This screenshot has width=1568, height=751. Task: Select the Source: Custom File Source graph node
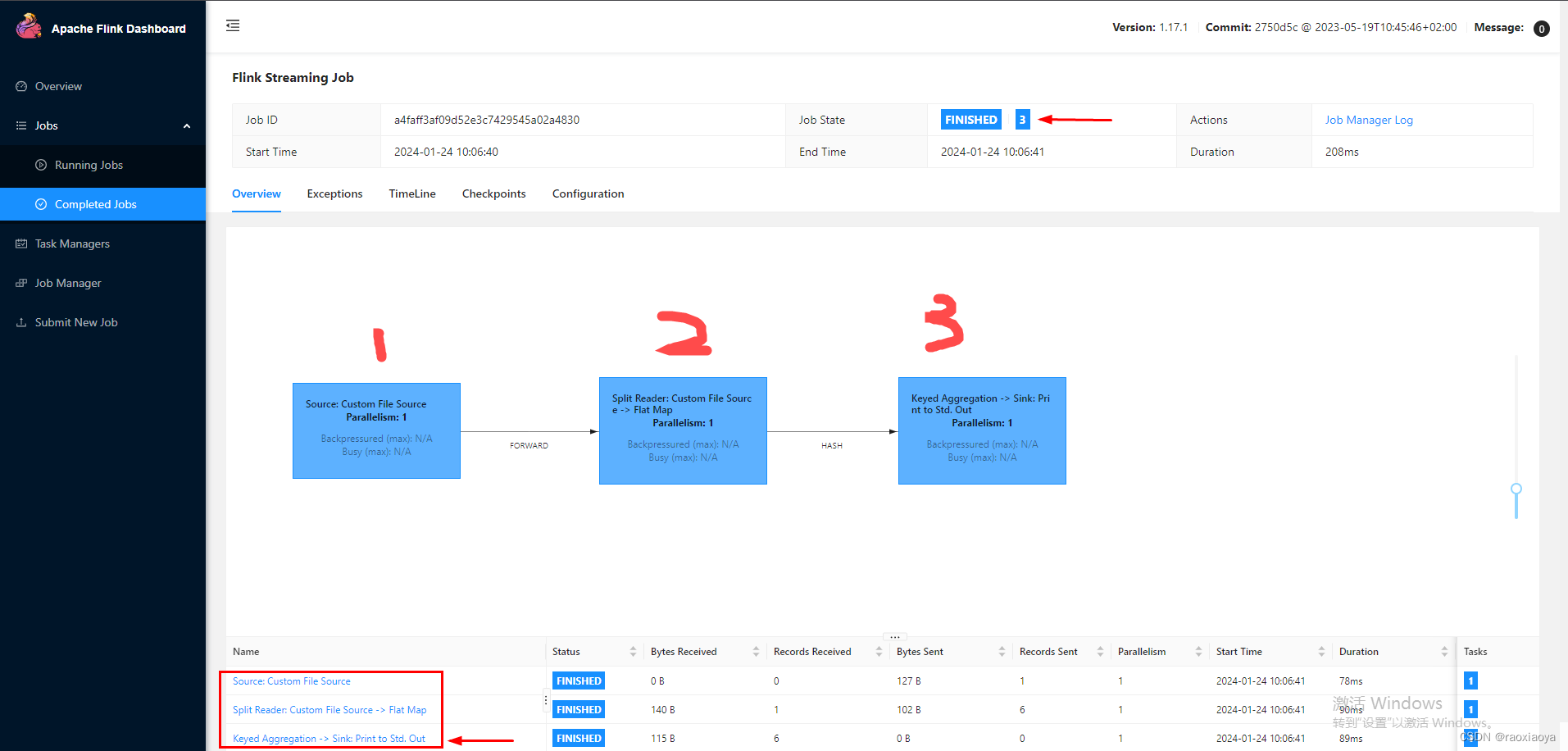(376, 430)
